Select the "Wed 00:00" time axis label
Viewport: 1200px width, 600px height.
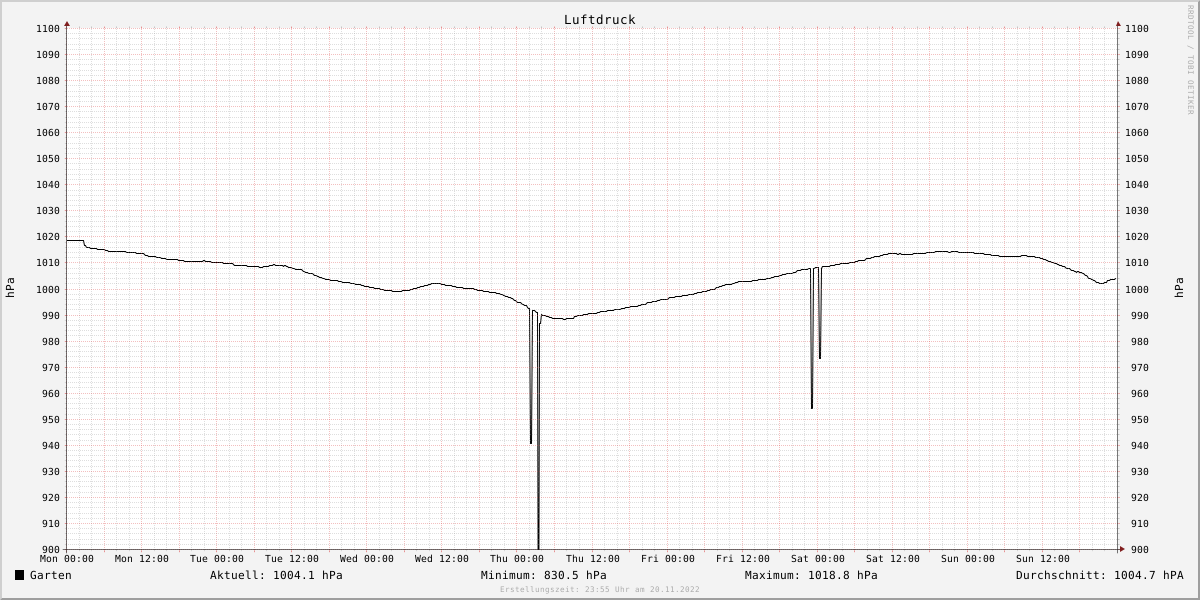(x=367, y=559)
